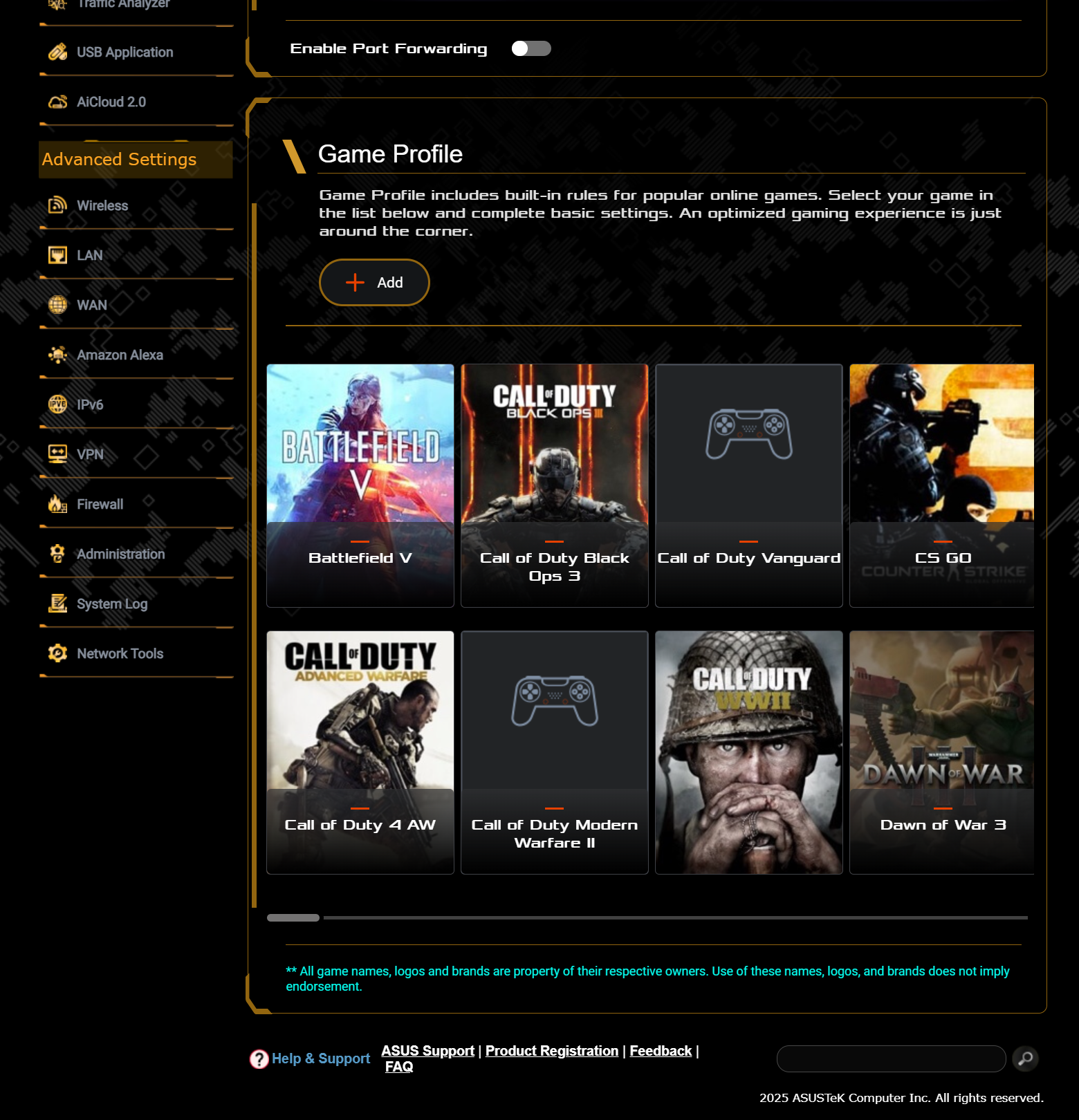Screen dimensions: 1079x1120
Task: Click the Call of Duty Modern Warfare II title
Action: click(x=555, y=834)
